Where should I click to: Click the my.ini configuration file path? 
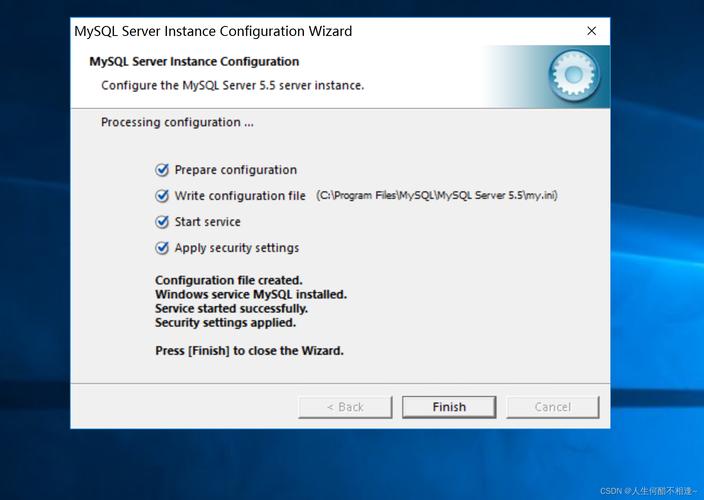(436, 196)
